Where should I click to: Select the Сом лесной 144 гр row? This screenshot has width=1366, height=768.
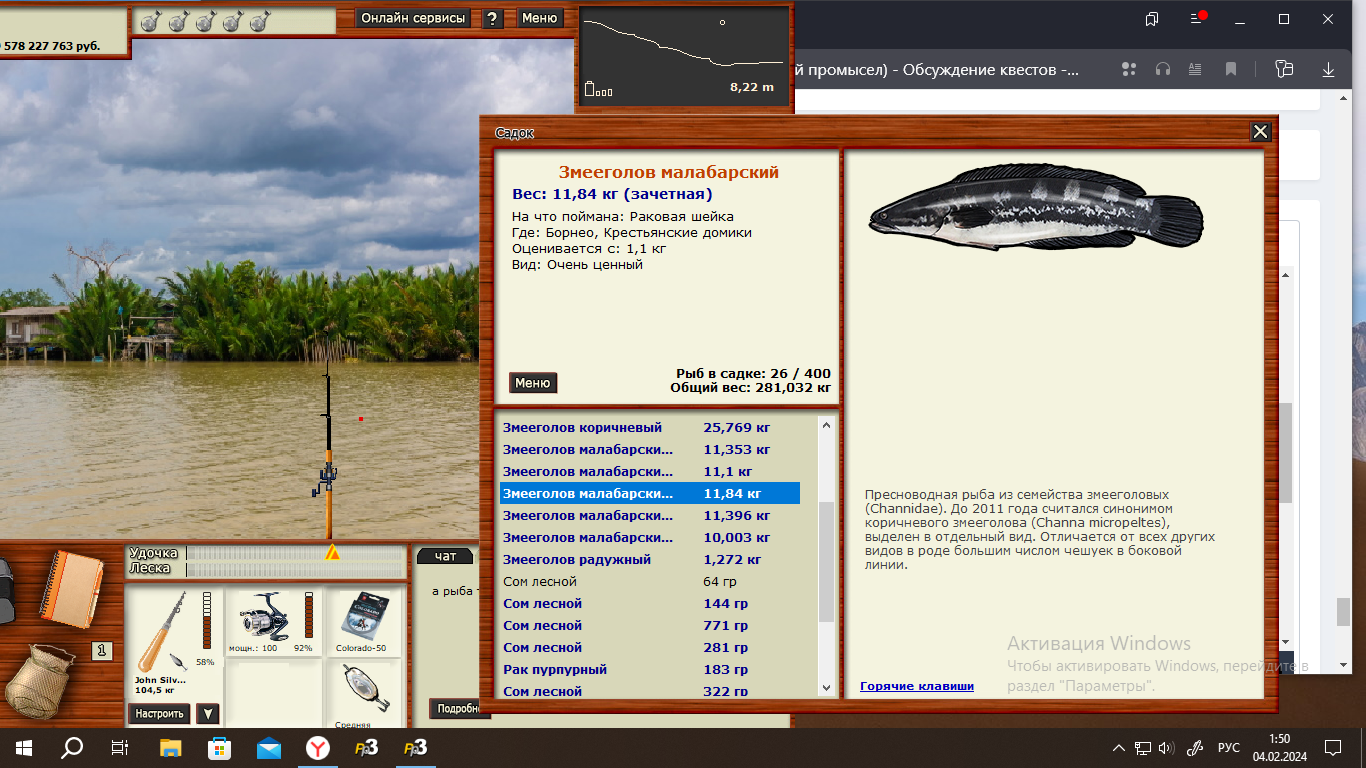(650, 603)
